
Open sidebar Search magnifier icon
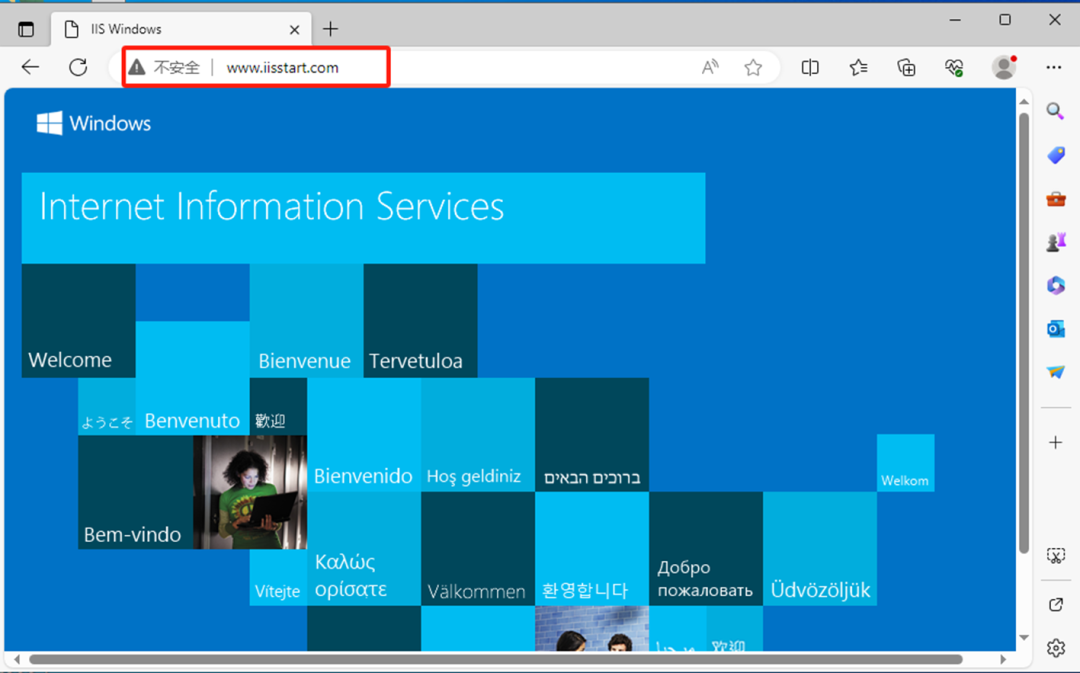1055,111
